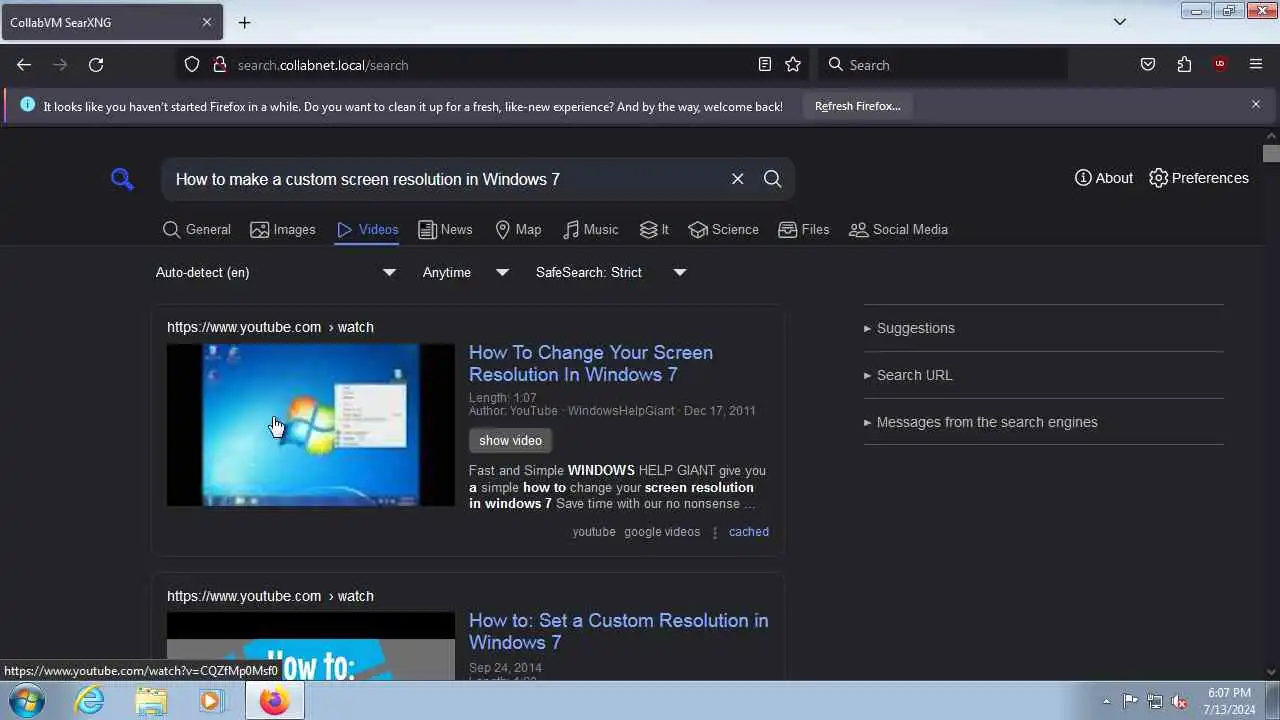Click the second result's How to thumbnail

pos(311,646)
